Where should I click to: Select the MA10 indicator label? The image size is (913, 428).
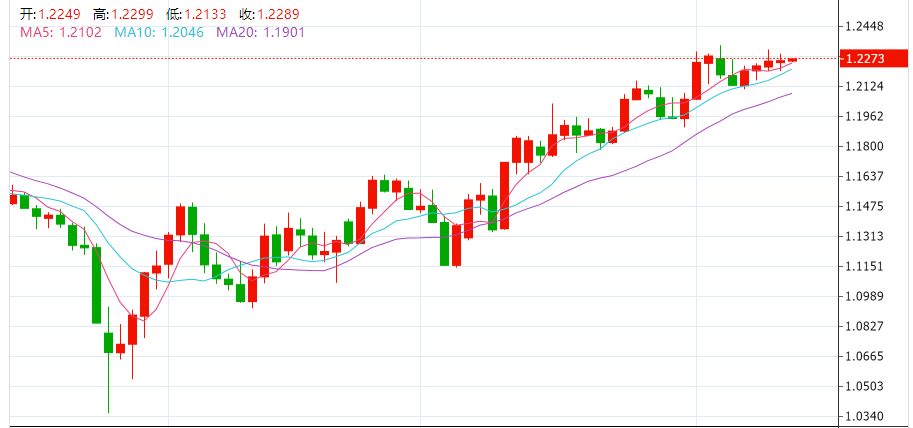click(x=159, y=32)
